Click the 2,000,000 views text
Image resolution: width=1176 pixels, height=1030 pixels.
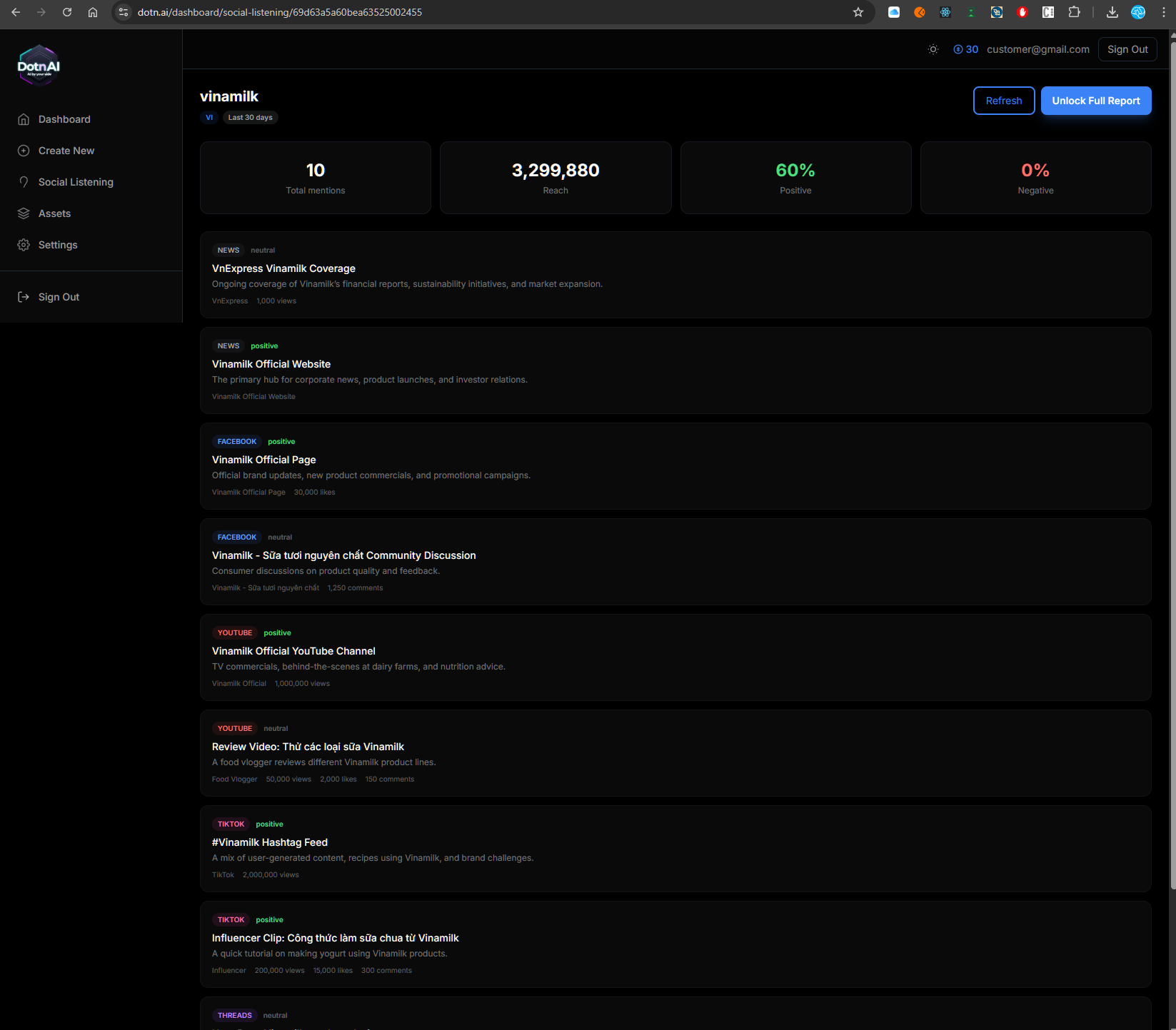(271, 874)
